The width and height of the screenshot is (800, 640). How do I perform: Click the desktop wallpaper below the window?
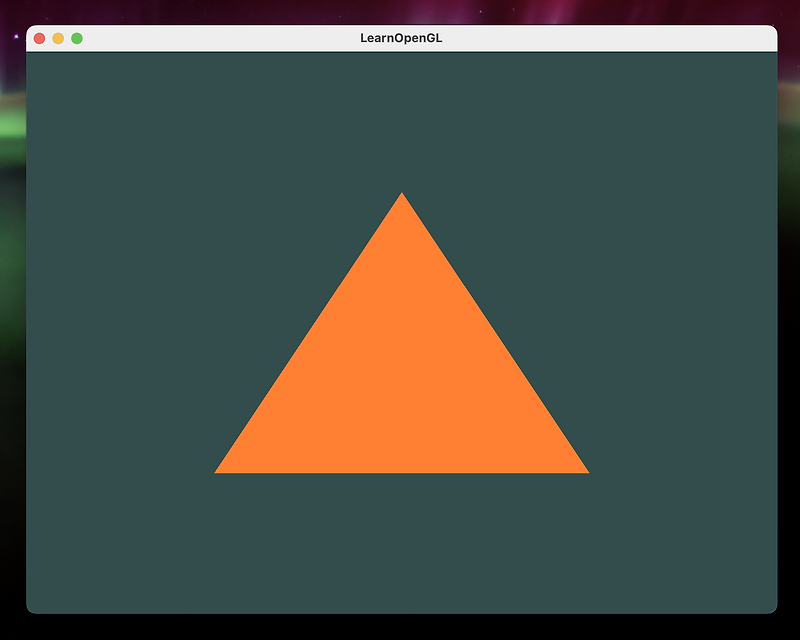(x=400, y=632)
